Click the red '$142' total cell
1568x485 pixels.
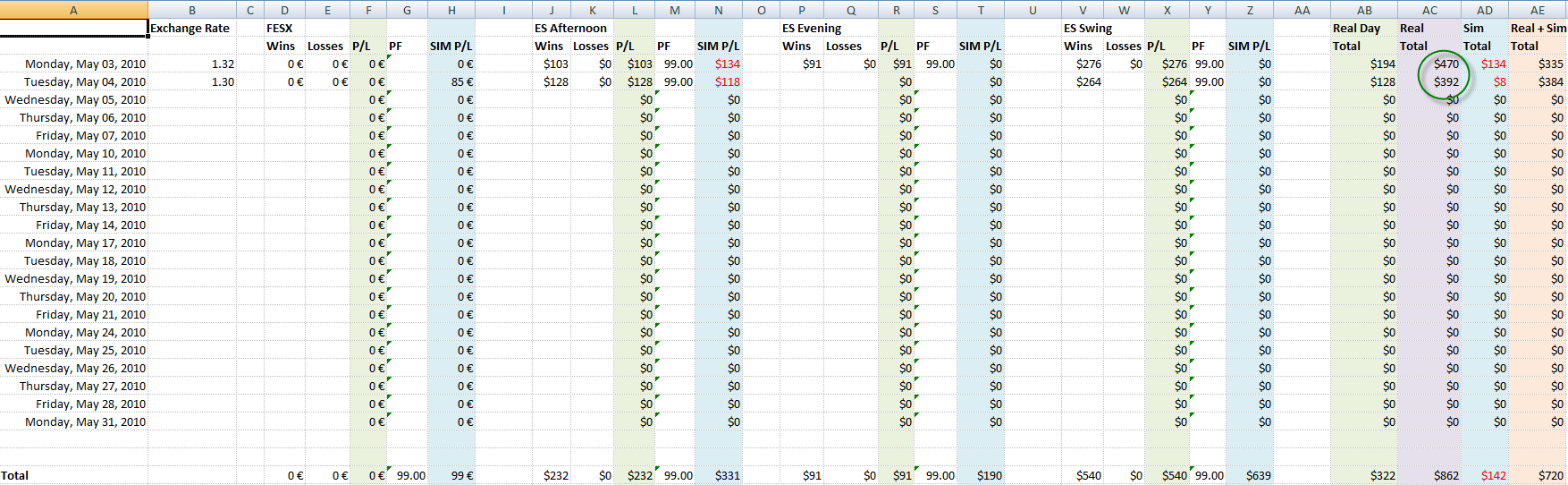click(x=1485, y=475)
